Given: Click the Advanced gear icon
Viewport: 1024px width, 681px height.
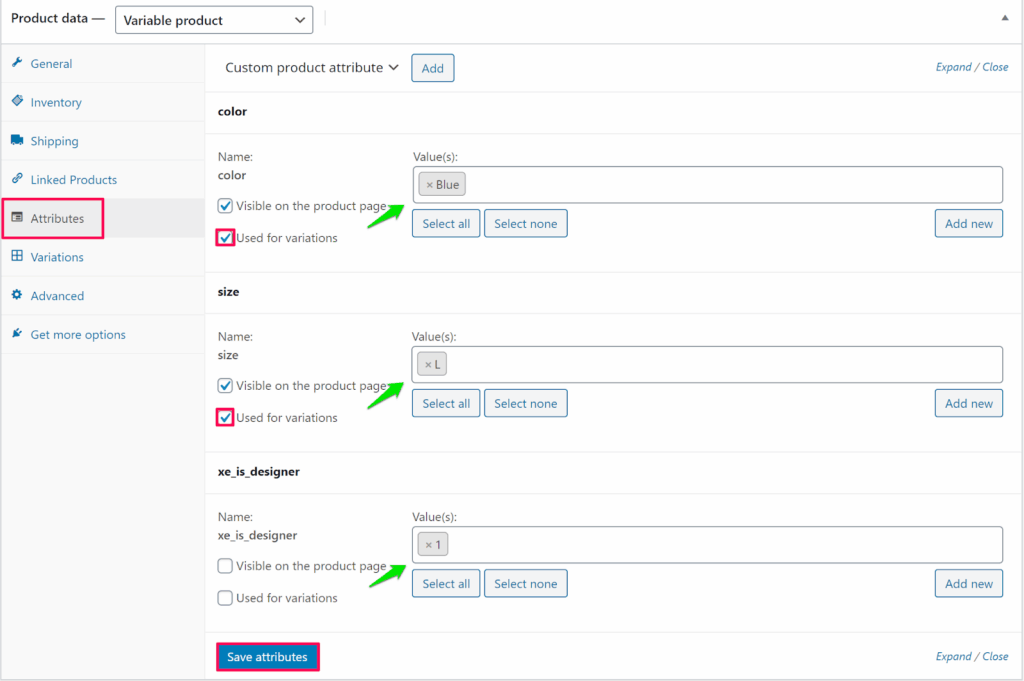Looking at the screenshot, I should coord(17,295).
